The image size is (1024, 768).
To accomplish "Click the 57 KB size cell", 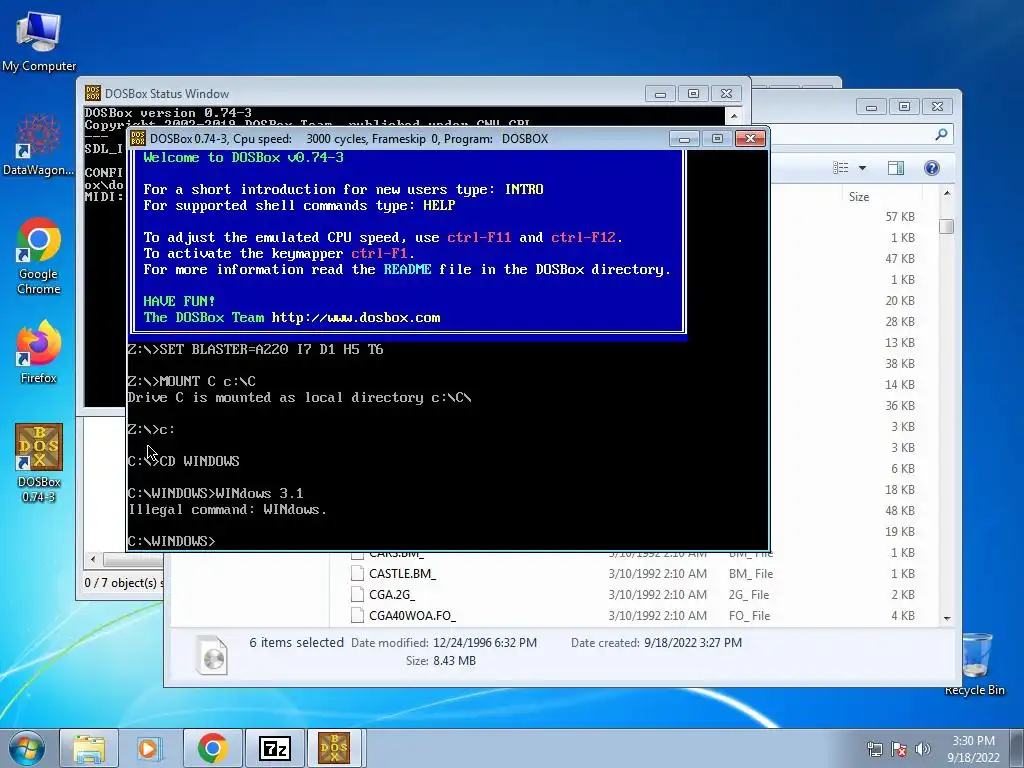I will (x=900, y=217).
